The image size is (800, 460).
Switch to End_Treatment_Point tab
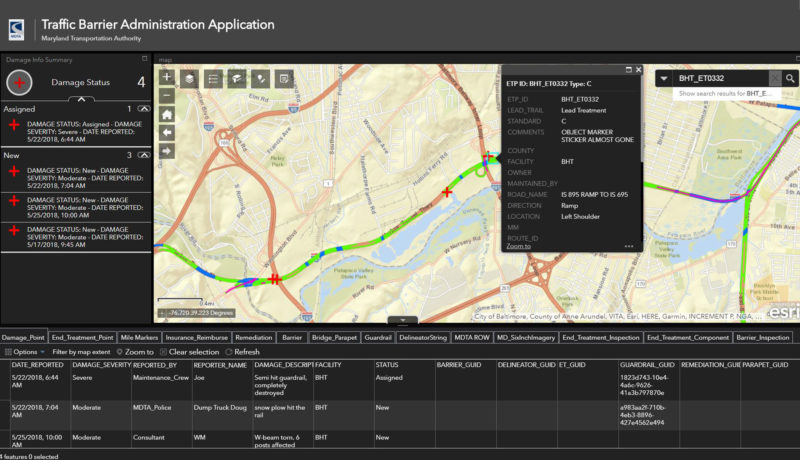pos(83,338)
